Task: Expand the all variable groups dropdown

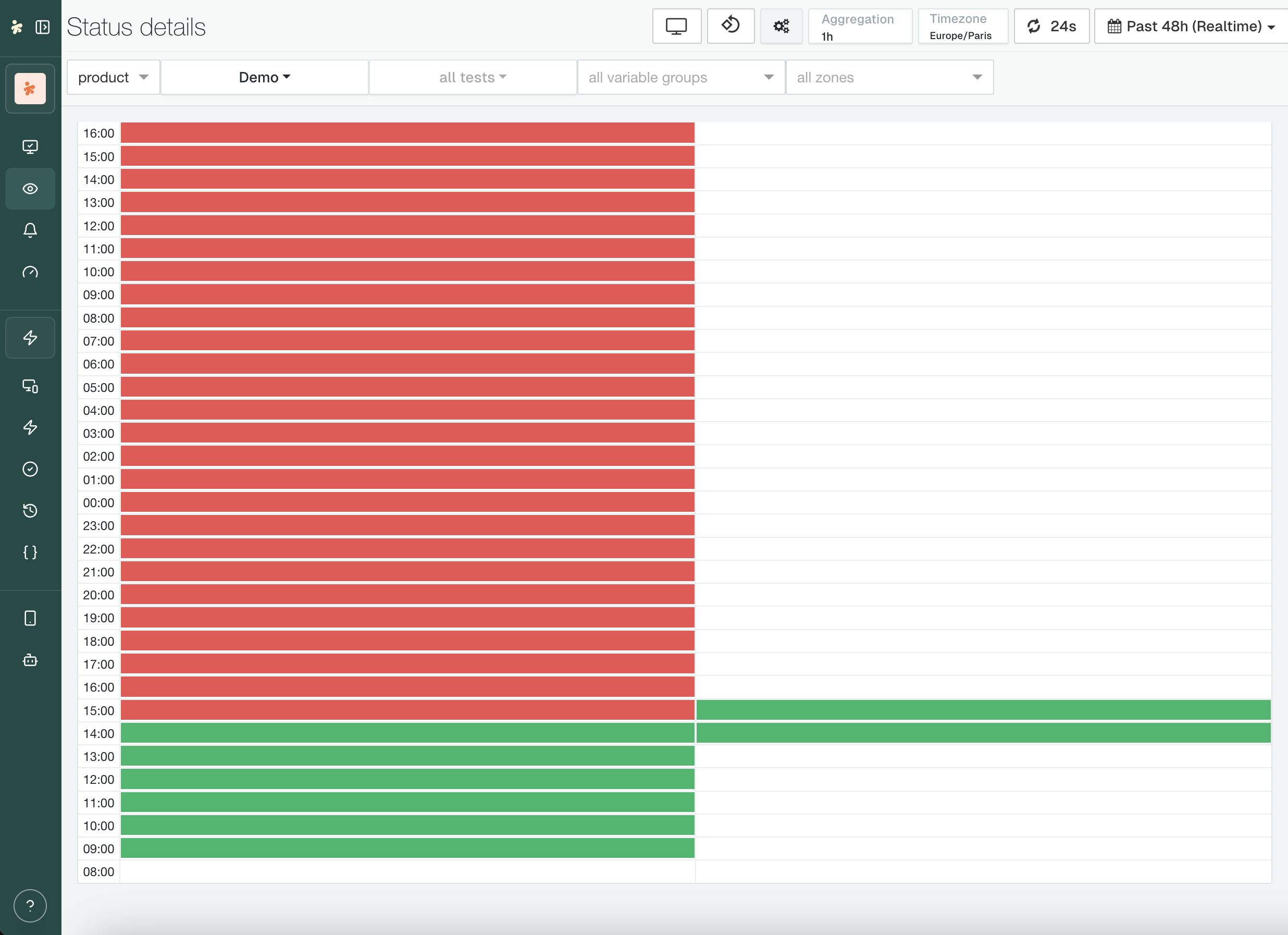Action: (681, 77)
